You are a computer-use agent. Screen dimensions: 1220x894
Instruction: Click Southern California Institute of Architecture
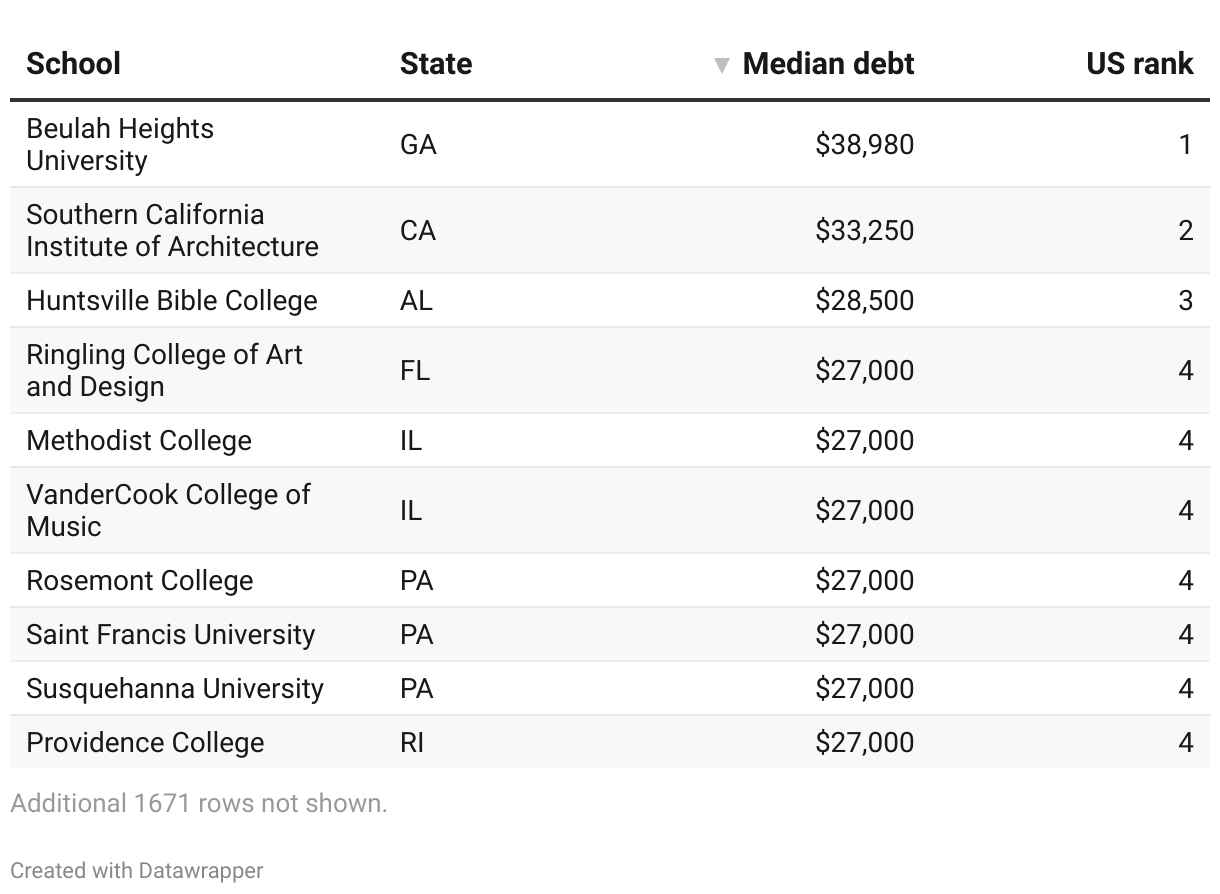172,231
